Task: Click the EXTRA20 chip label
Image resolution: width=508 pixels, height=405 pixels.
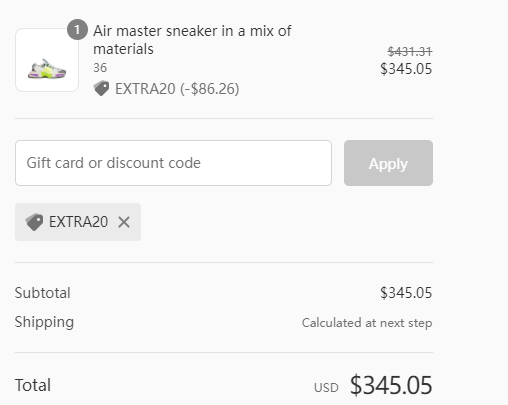Action: pyautogui.click(x=78, y=222)
